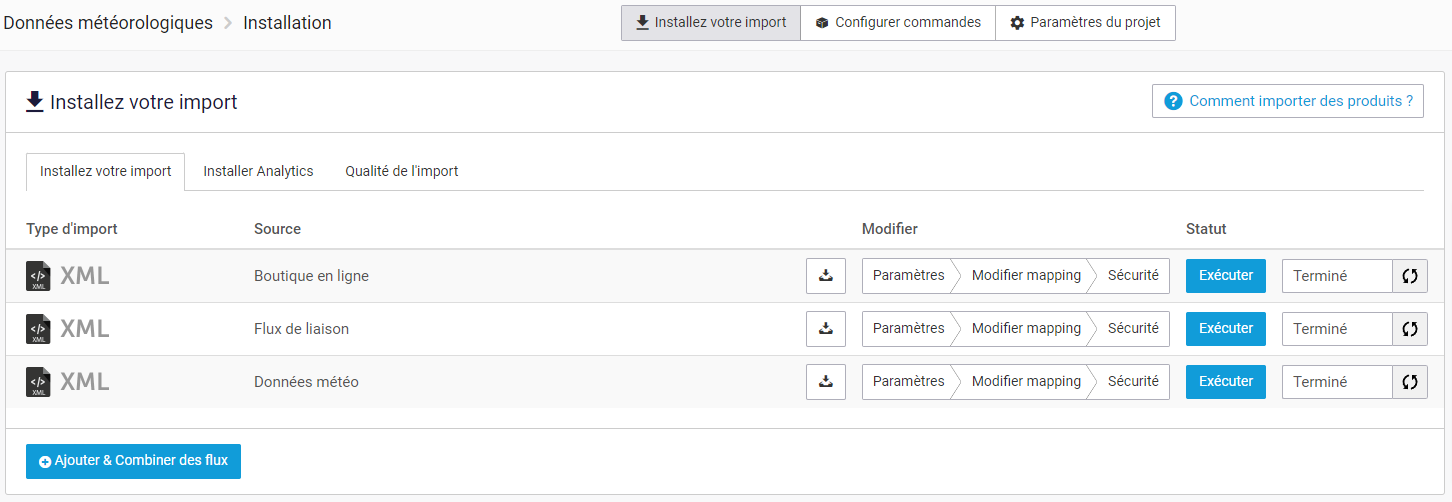Click XML file icon for Données météo
1452x502 pixels.
39,382
